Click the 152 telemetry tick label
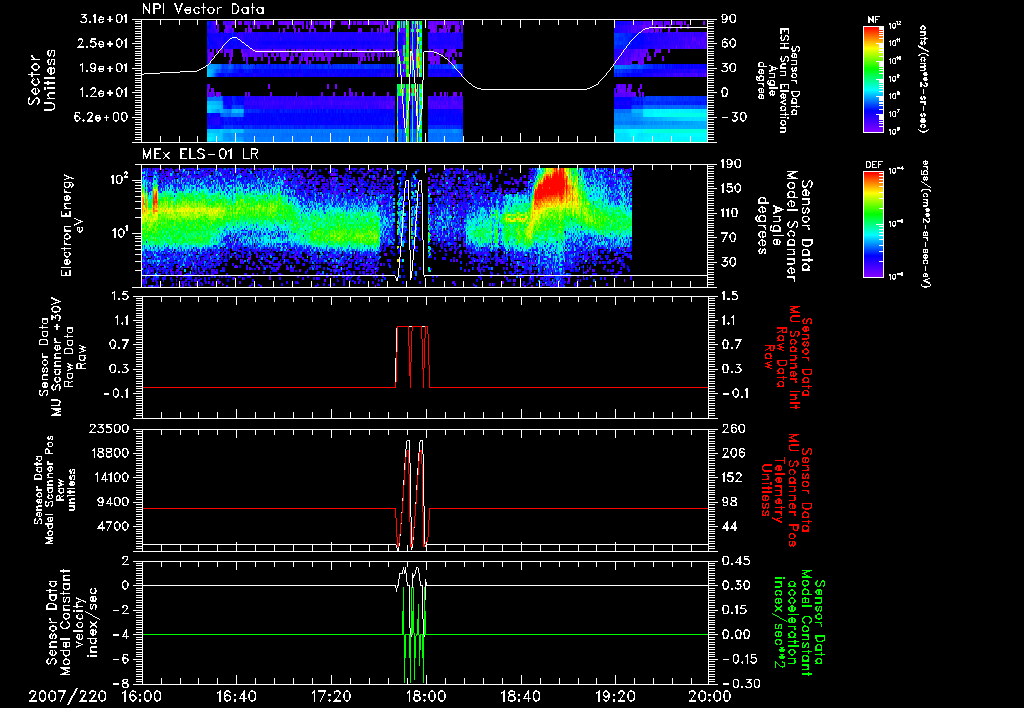The width and height of the screenshot is (1024, 708). point(732,477)
